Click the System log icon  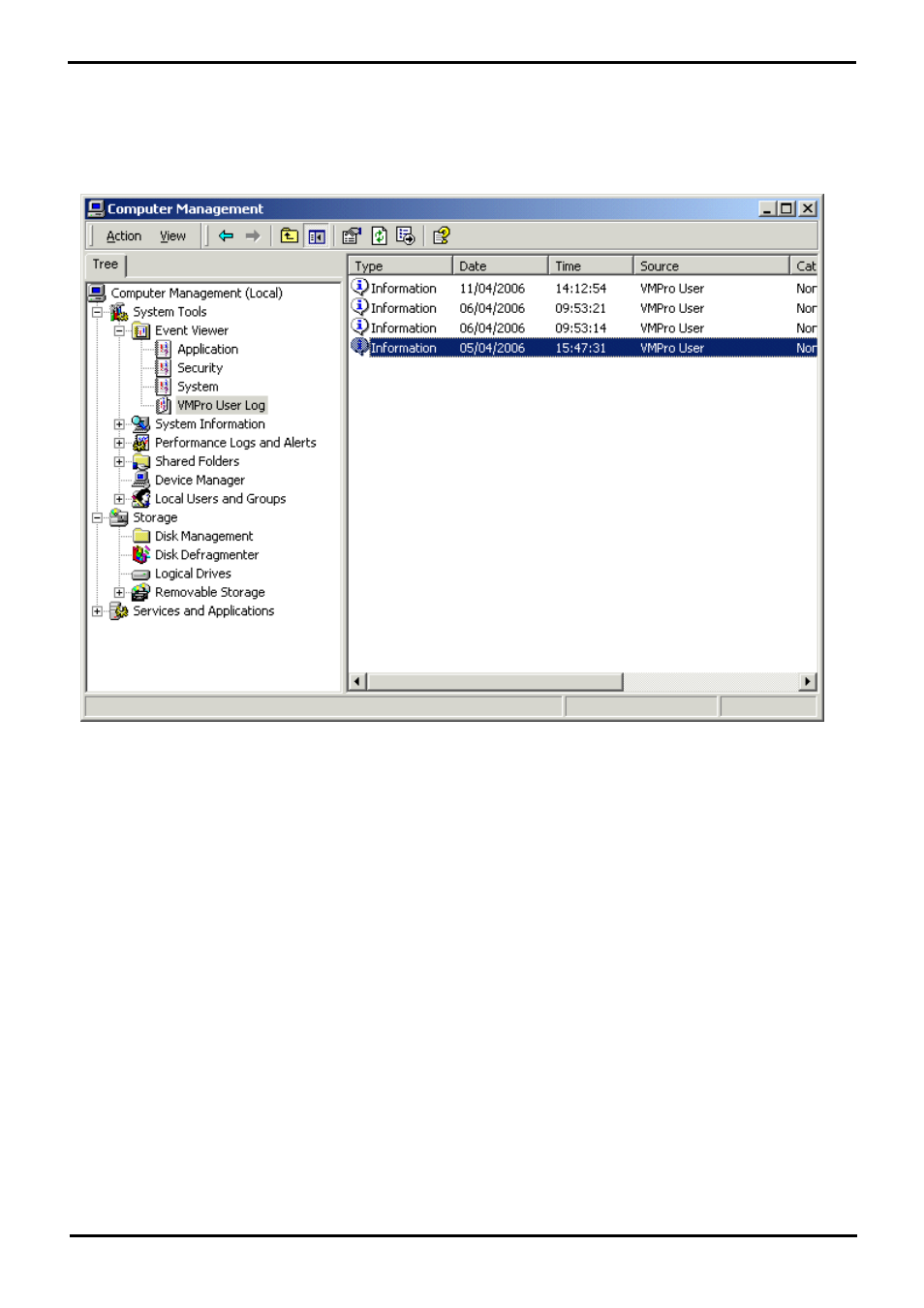[x=164, y=387]
